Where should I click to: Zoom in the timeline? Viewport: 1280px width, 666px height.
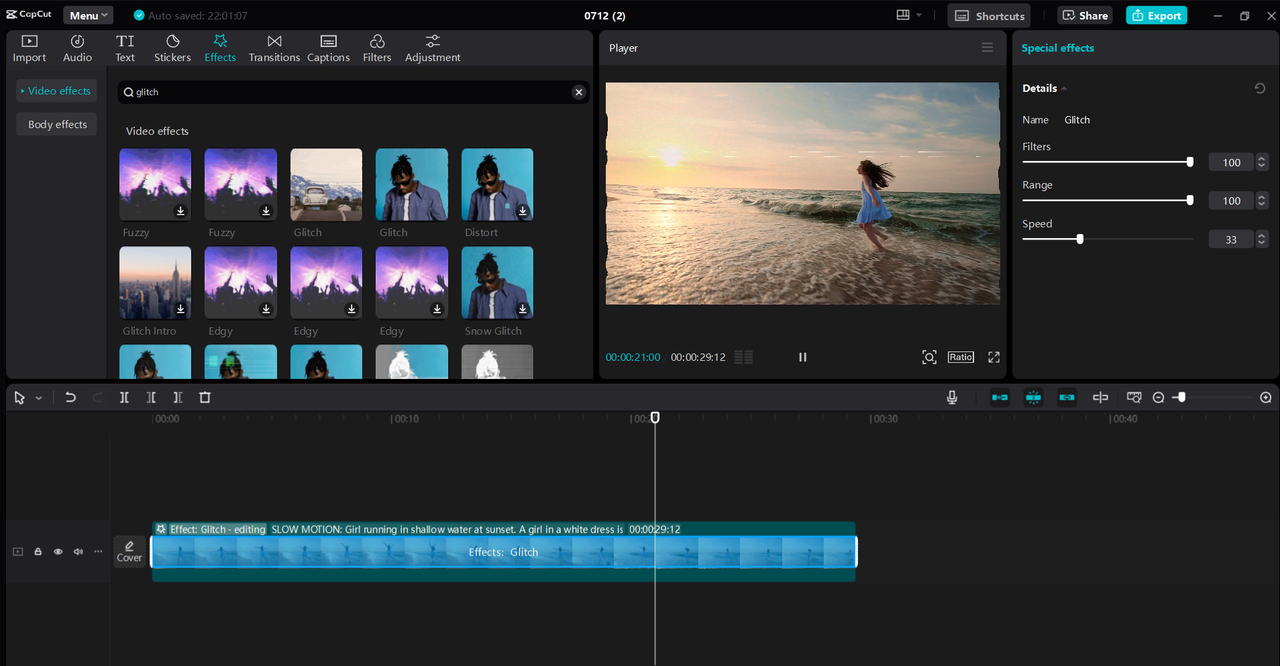pos(1265,397)
